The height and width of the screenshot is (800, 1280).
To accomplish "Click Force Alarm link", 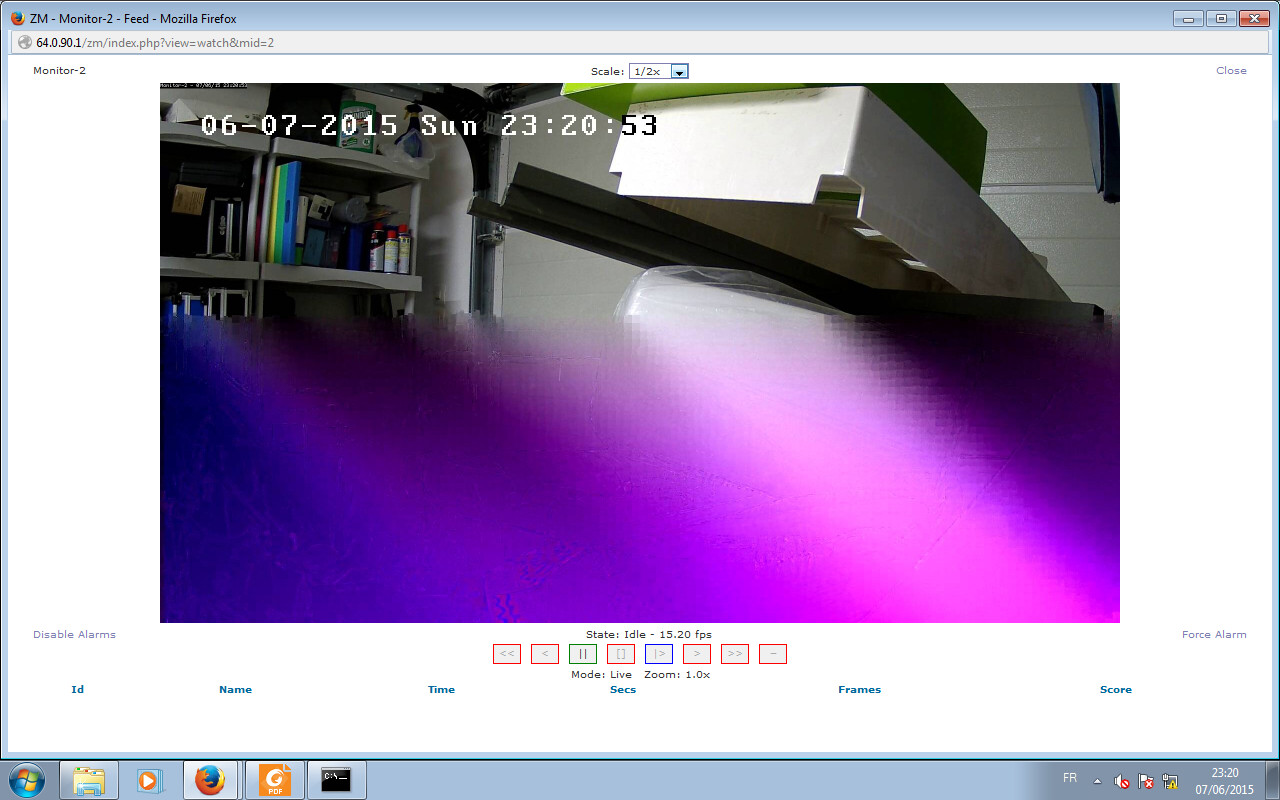I will pos(1214,635).
